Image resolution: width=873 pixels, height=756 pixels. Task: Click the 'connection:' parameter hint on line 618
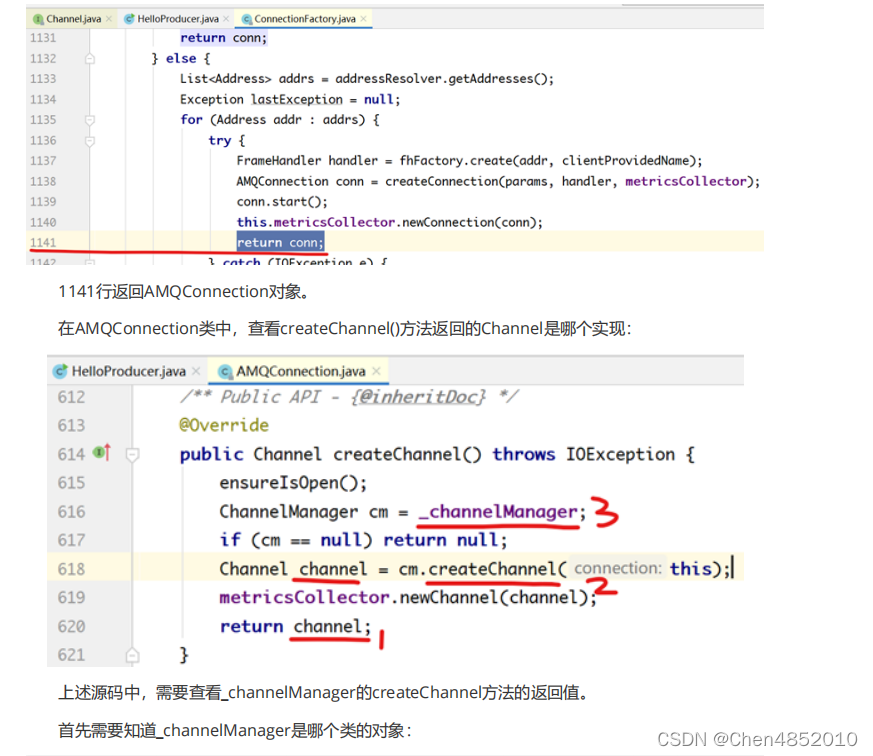point(618,568)
